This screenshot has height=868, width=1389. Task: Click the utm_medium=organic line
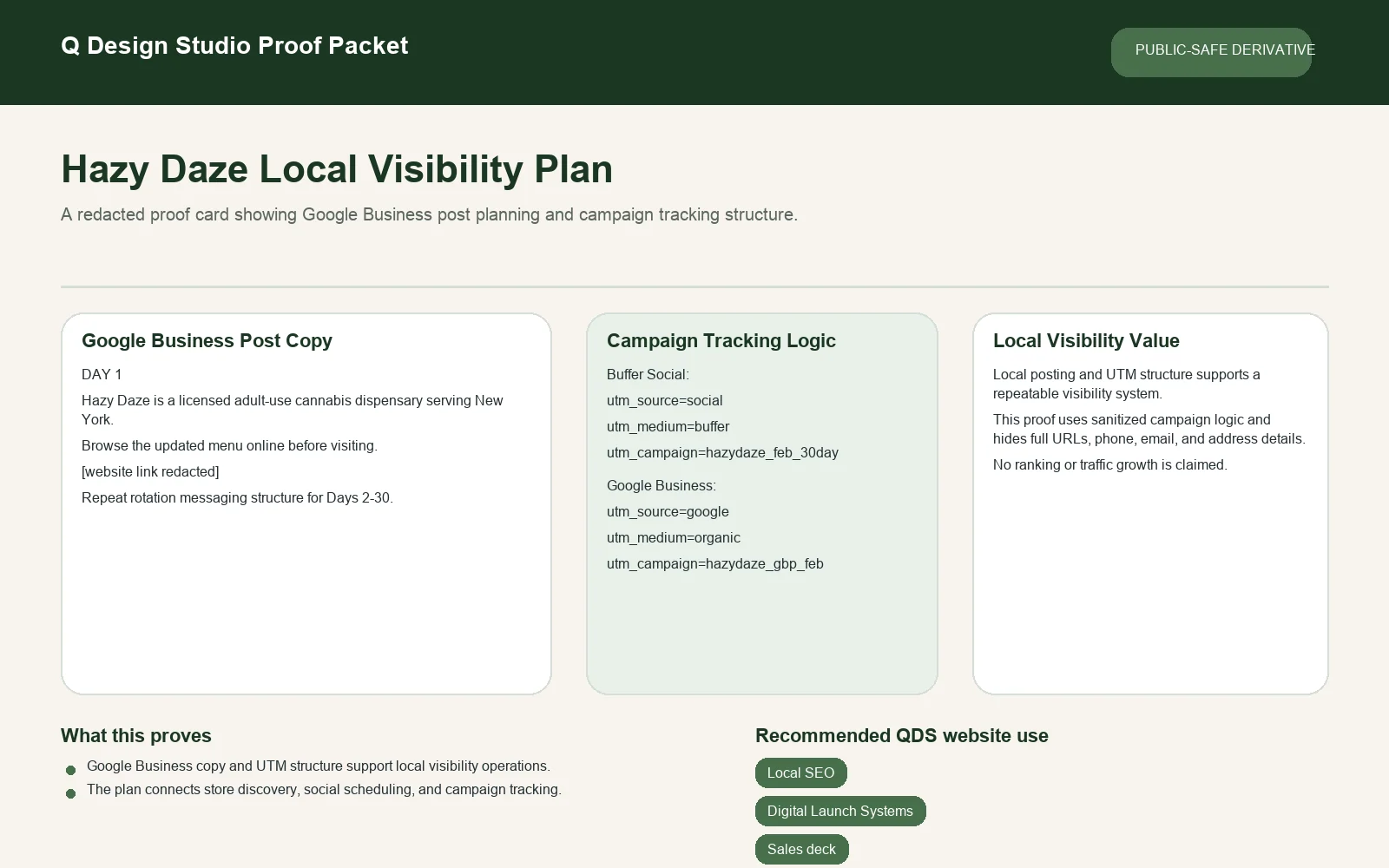tap(674, 537)
